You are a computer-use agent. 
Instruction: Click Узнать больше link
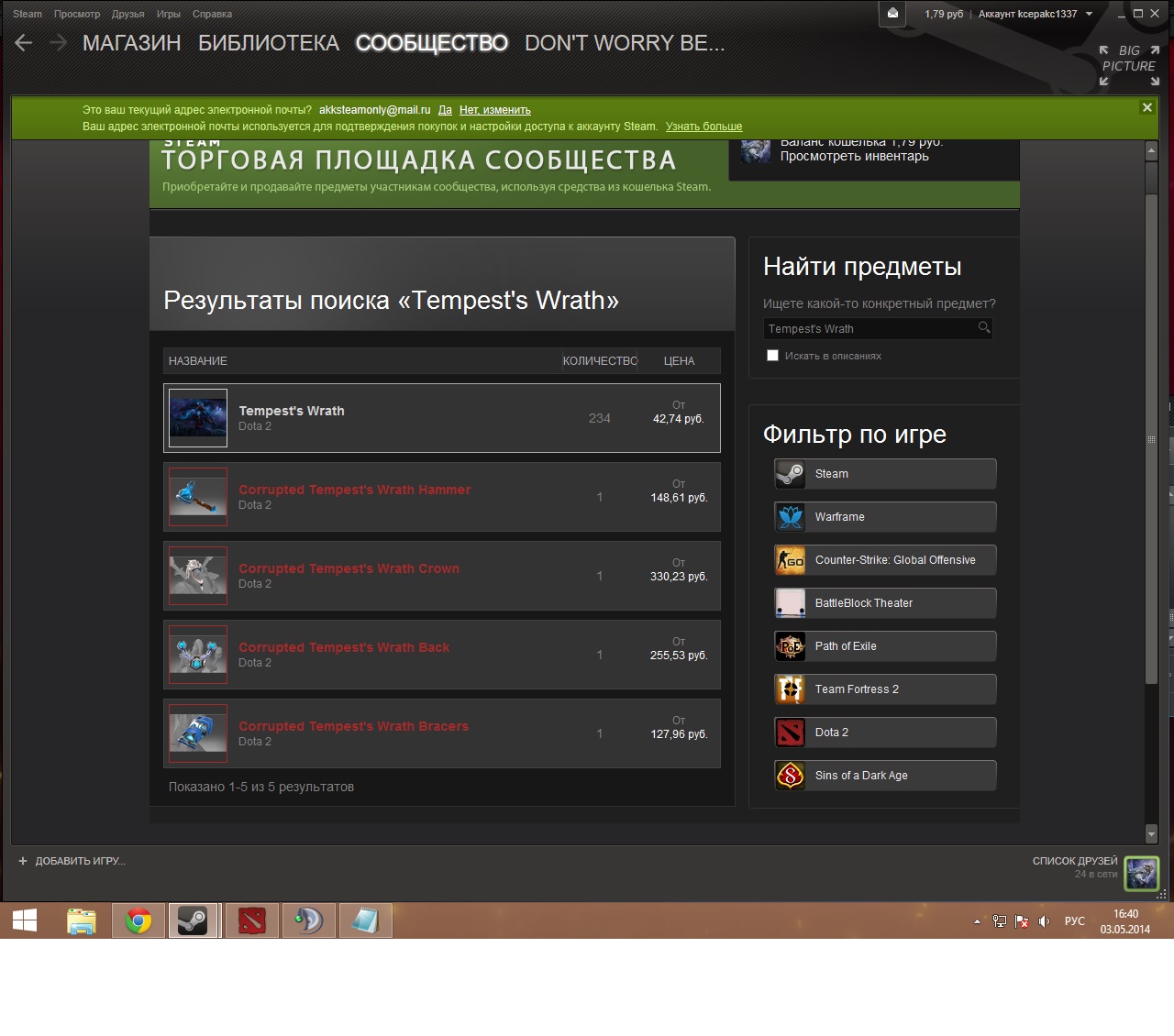point(703,127)
